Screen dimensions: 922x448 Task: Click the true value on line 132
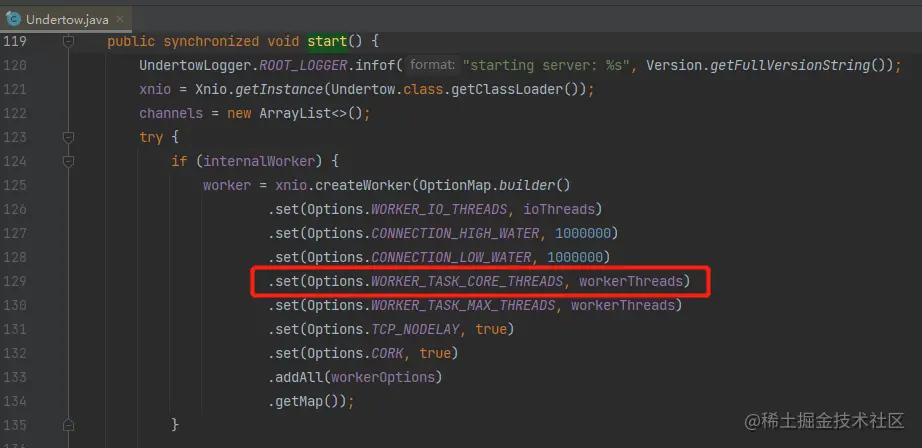tap(435, 354)
